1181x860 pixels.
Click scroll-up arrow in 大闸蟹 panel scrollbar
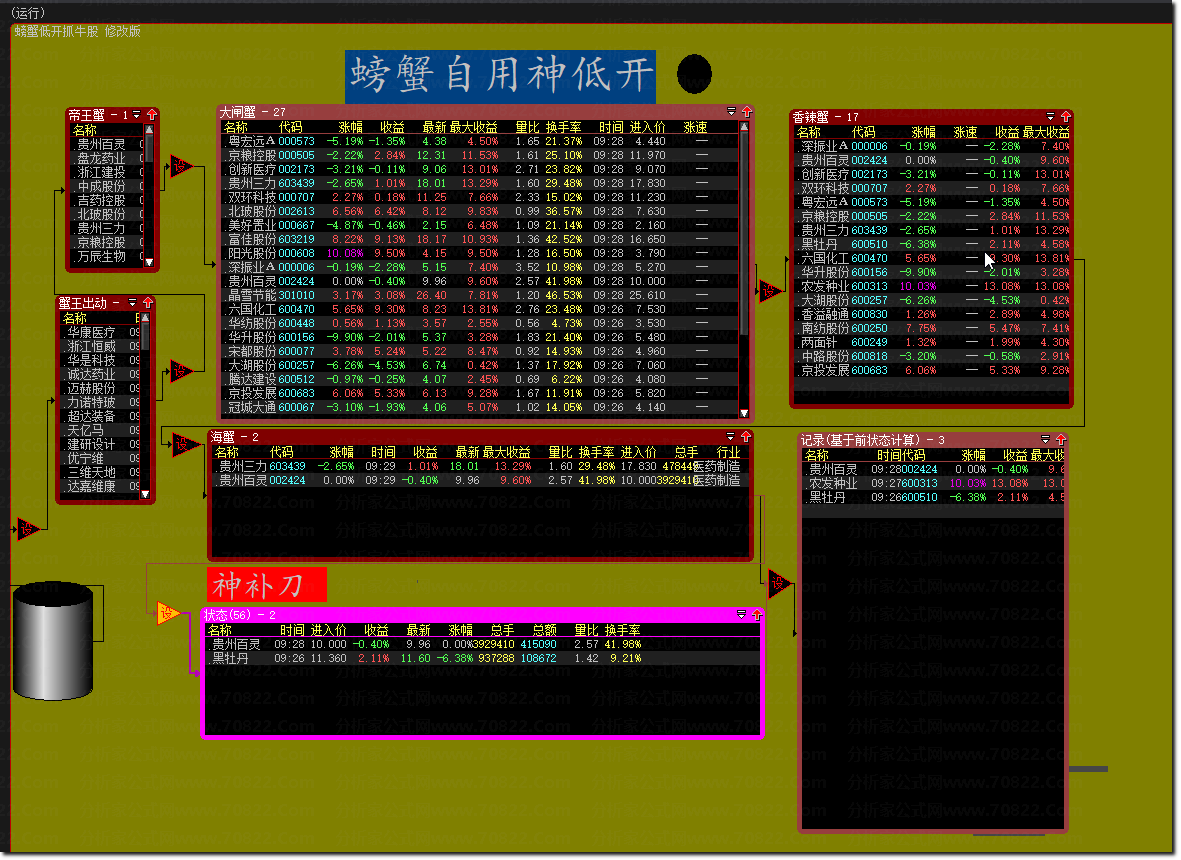744,127
